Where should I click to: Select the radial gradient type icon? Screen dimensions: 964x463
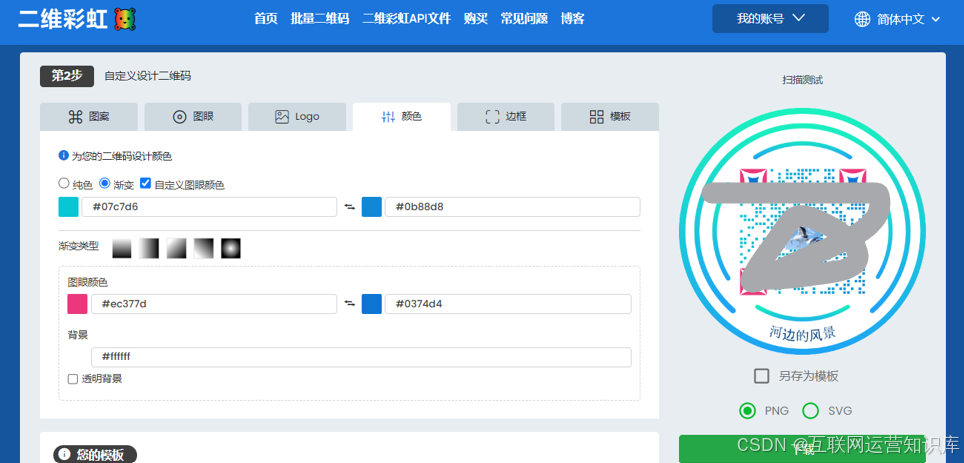click(231, 248)
